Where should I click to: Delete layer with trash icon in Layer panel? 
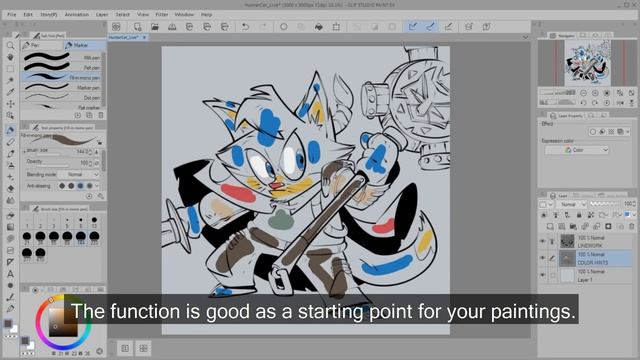[632, 226]
